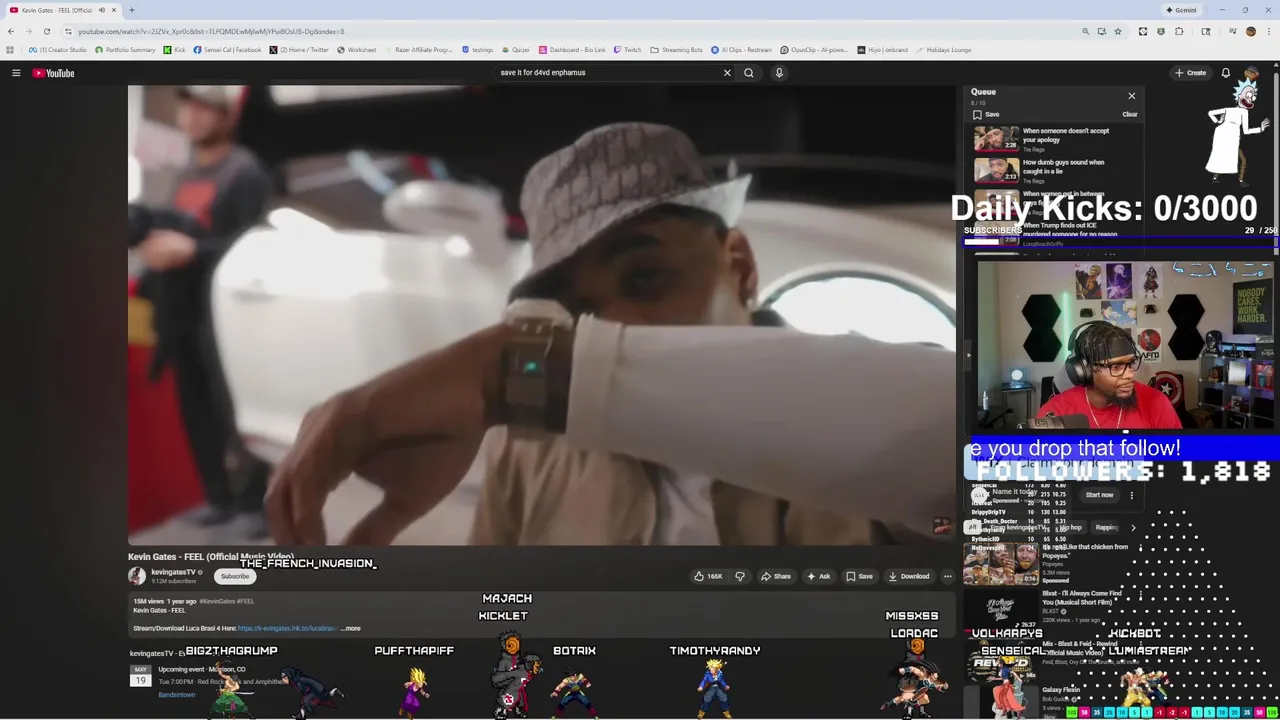The image size is (1280, 720).
Task: Click the Create button in YouTube header
Action: click(x=1190, y=73)
